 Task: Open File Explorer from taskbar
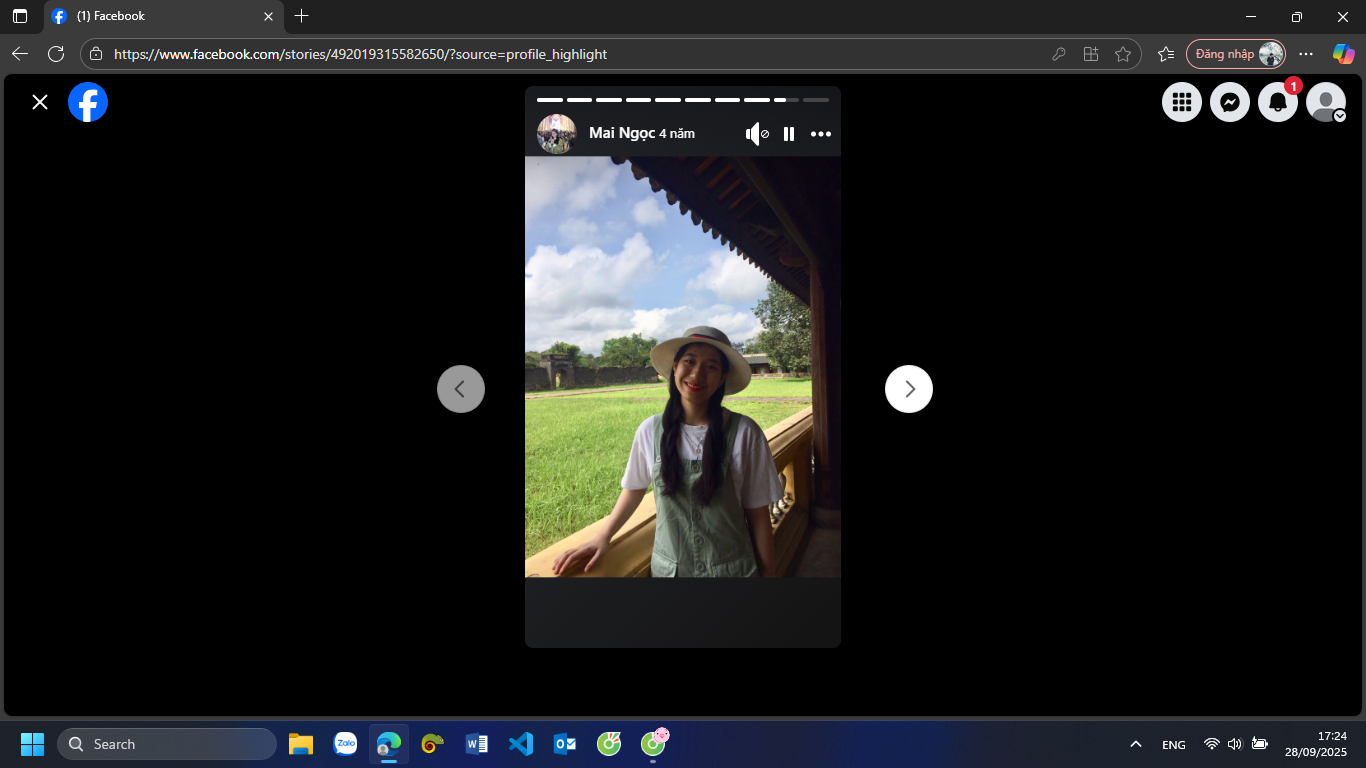pyautogui.click(x=301, y=744)
